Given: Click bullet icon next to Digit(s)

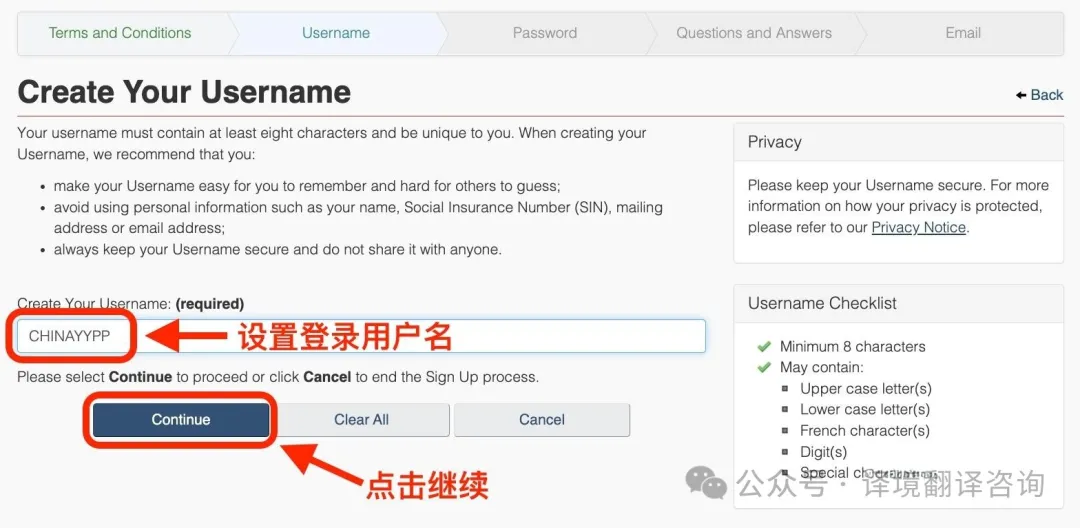Looking at the screenshot, I should 785,452.
